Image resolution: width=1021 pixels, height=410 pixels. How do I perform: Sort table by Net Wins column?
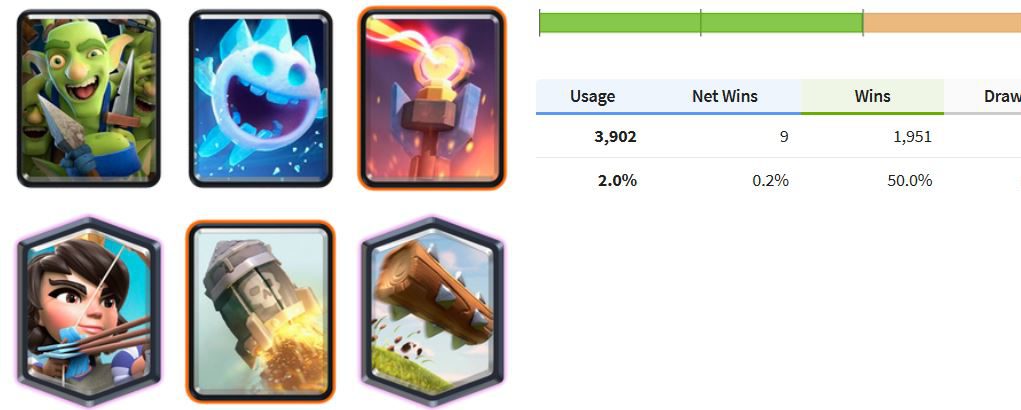[725, 97]
